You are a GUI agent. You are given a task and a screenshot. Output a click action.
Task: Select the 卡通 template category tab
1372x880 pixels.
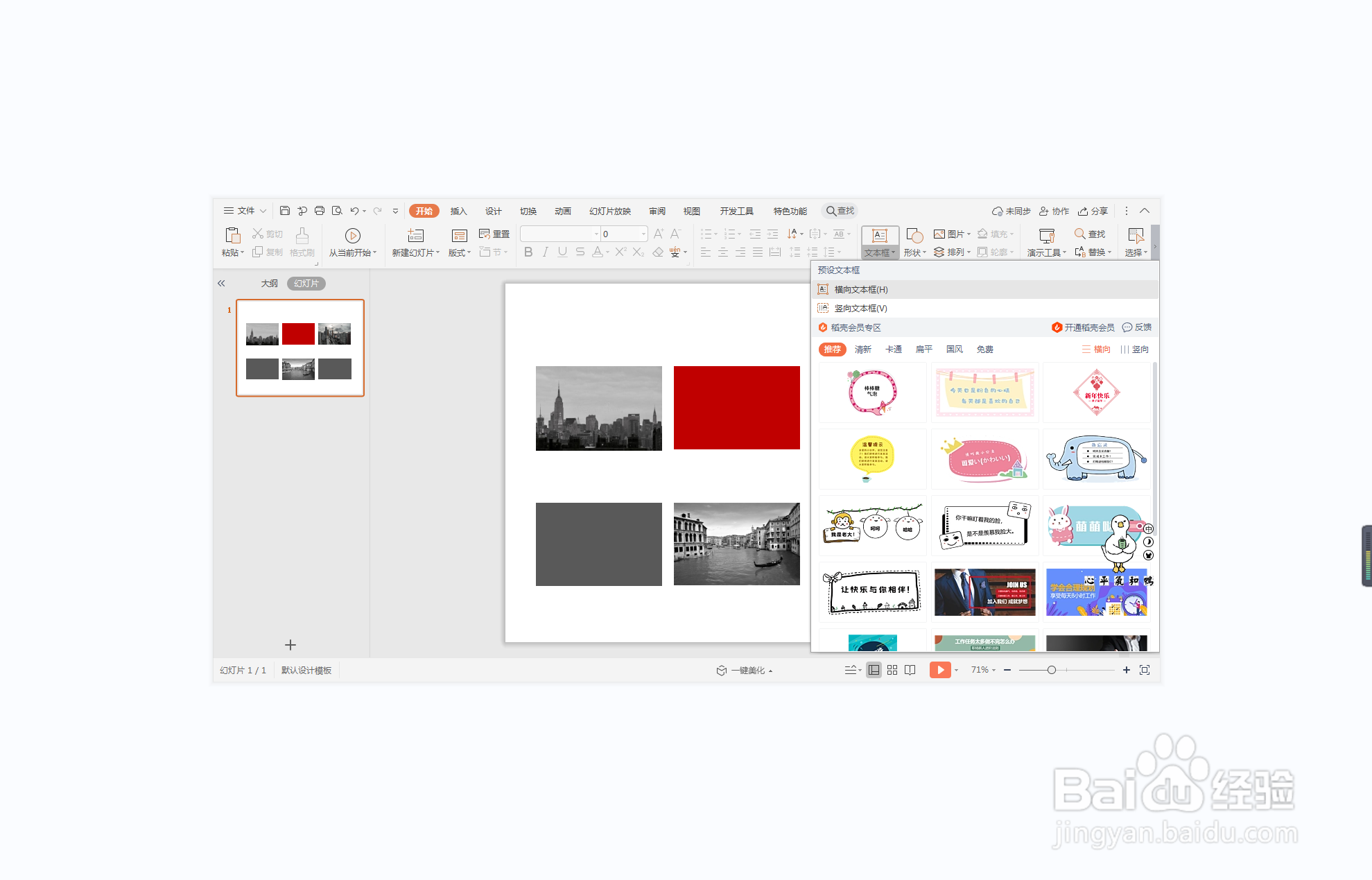(894, 350)
